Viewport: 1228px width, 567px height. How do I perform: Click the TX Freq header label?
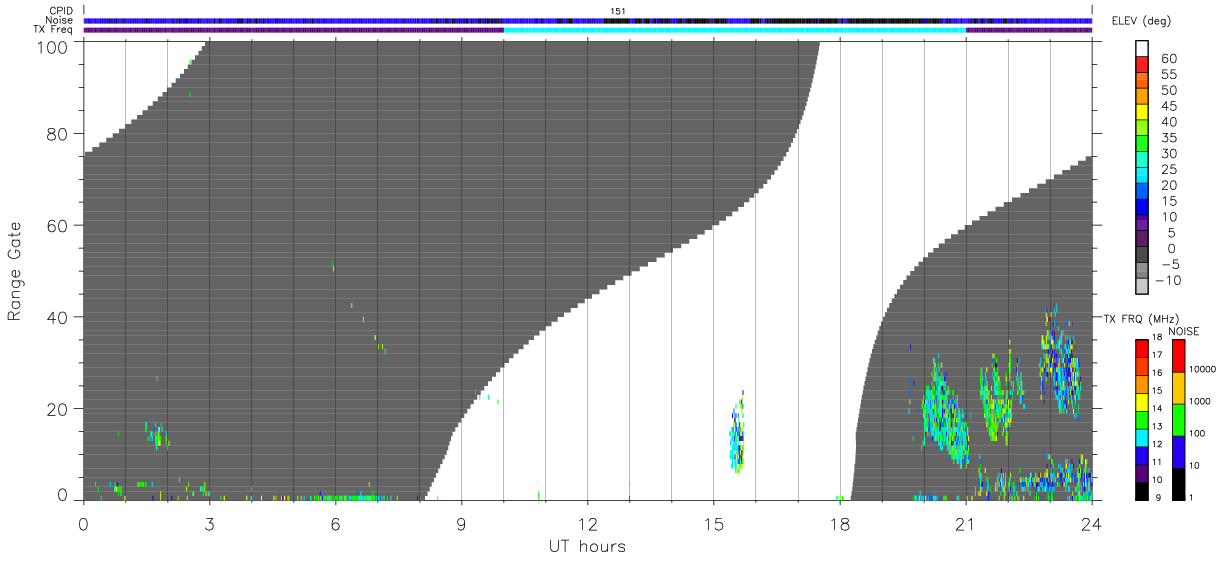coord(53,30)
